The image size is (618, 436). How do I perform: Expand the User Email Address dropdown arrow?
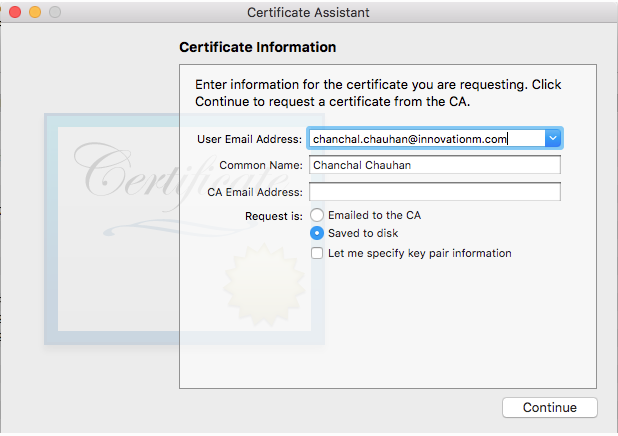click(x=553, y=139)
